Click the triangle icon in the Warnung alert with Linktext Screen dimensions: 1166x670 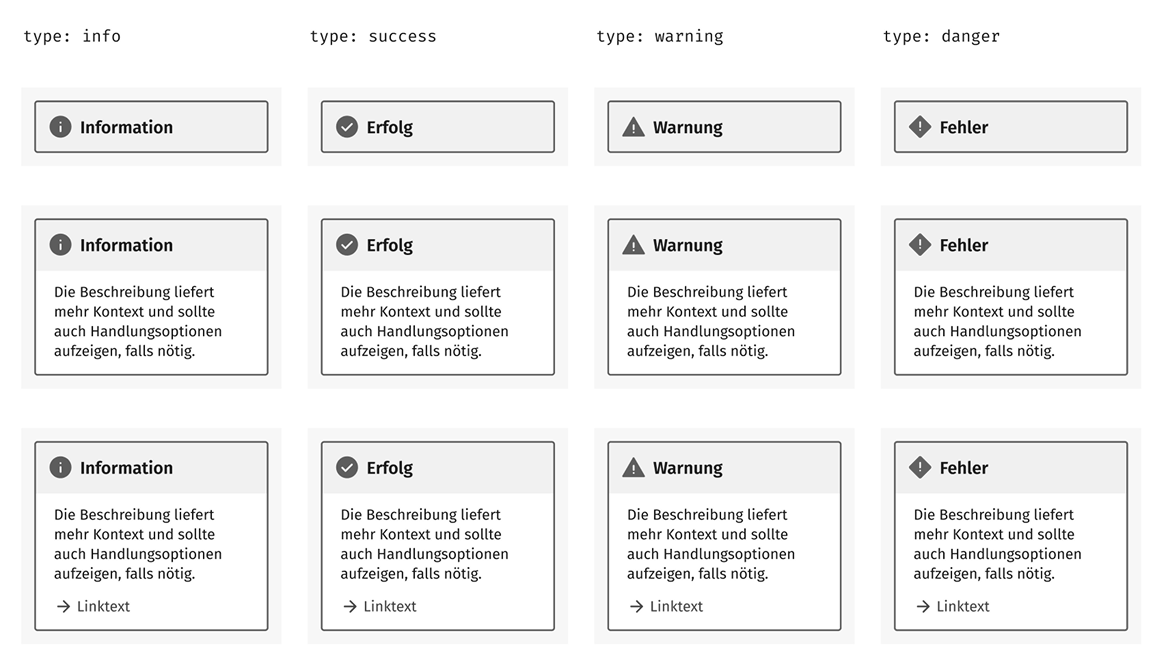point(633,467)
